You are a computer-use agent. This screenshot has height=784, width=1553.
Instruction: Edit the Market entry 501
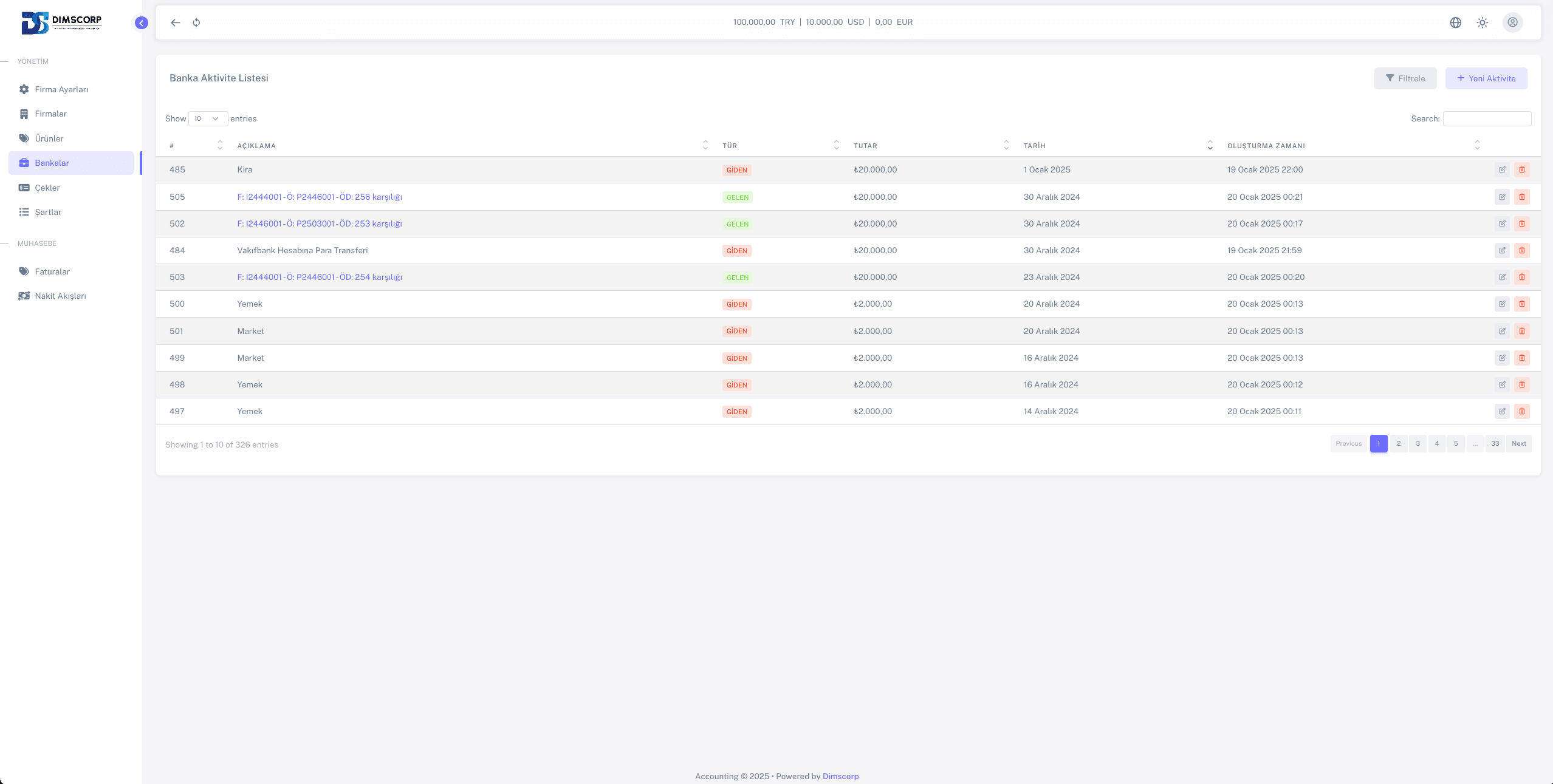(1501, 331)
